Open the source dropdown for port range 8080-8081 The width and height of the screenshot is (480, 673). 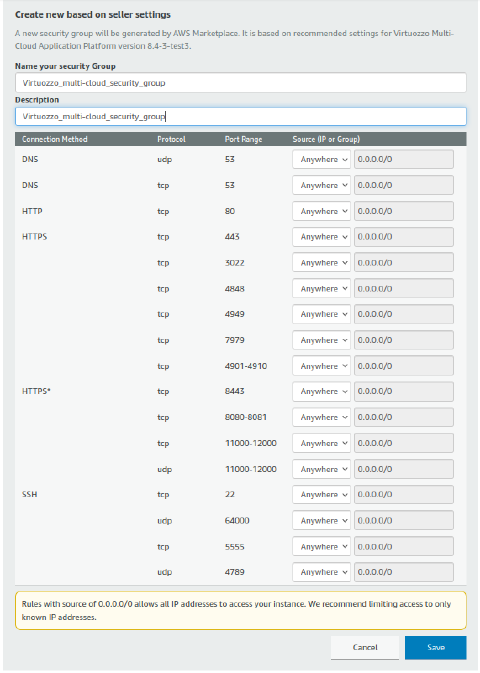322,417
